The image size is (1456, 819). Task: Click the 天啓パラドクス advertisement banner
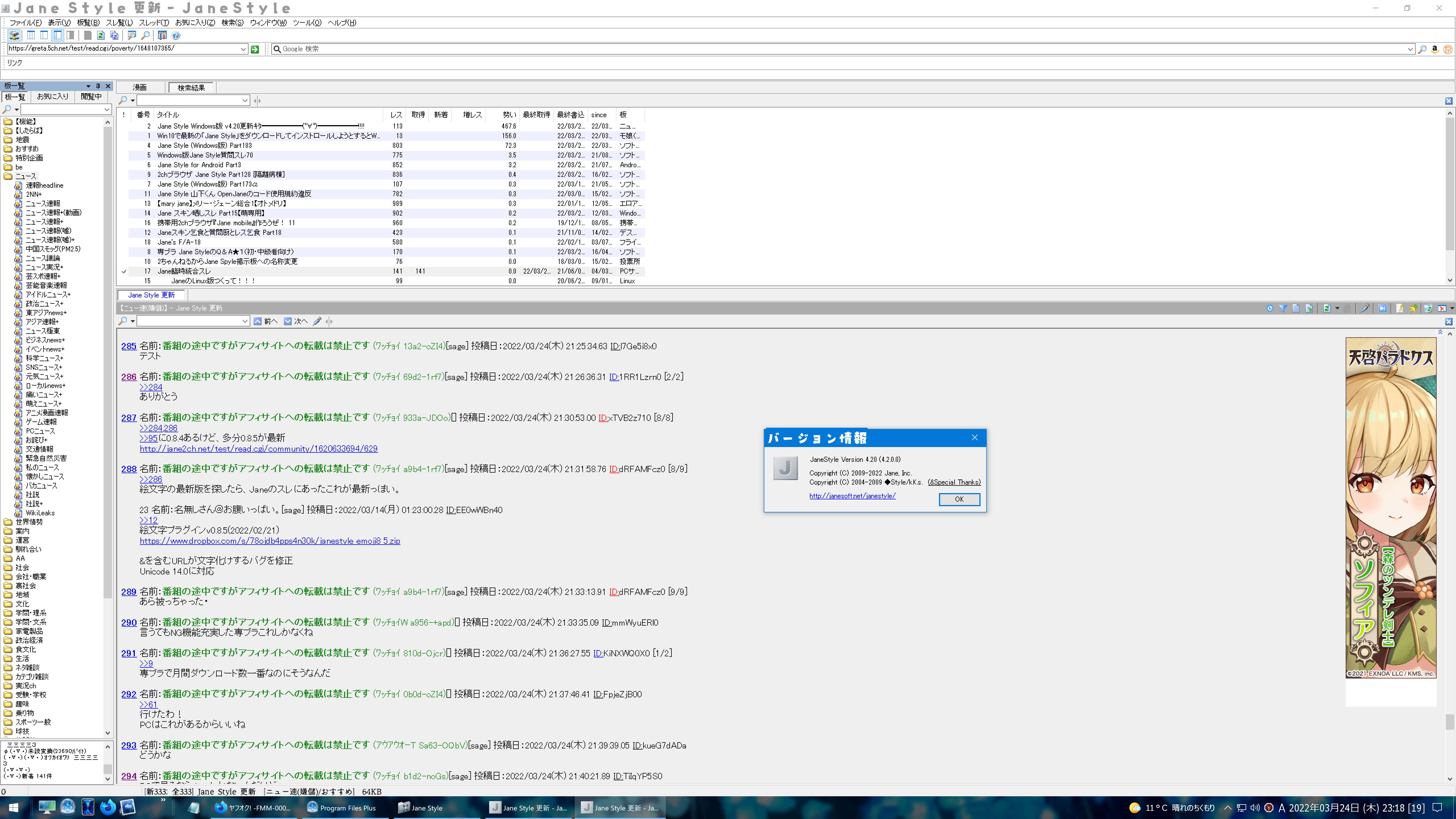coord(1390,508)
